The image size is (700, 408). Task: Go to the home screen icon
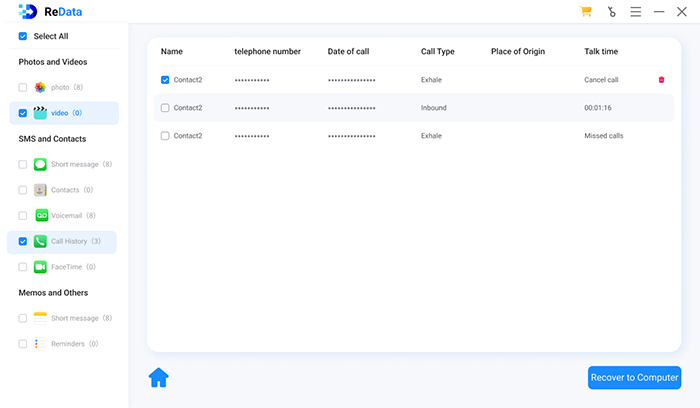(x=158, y=377)
